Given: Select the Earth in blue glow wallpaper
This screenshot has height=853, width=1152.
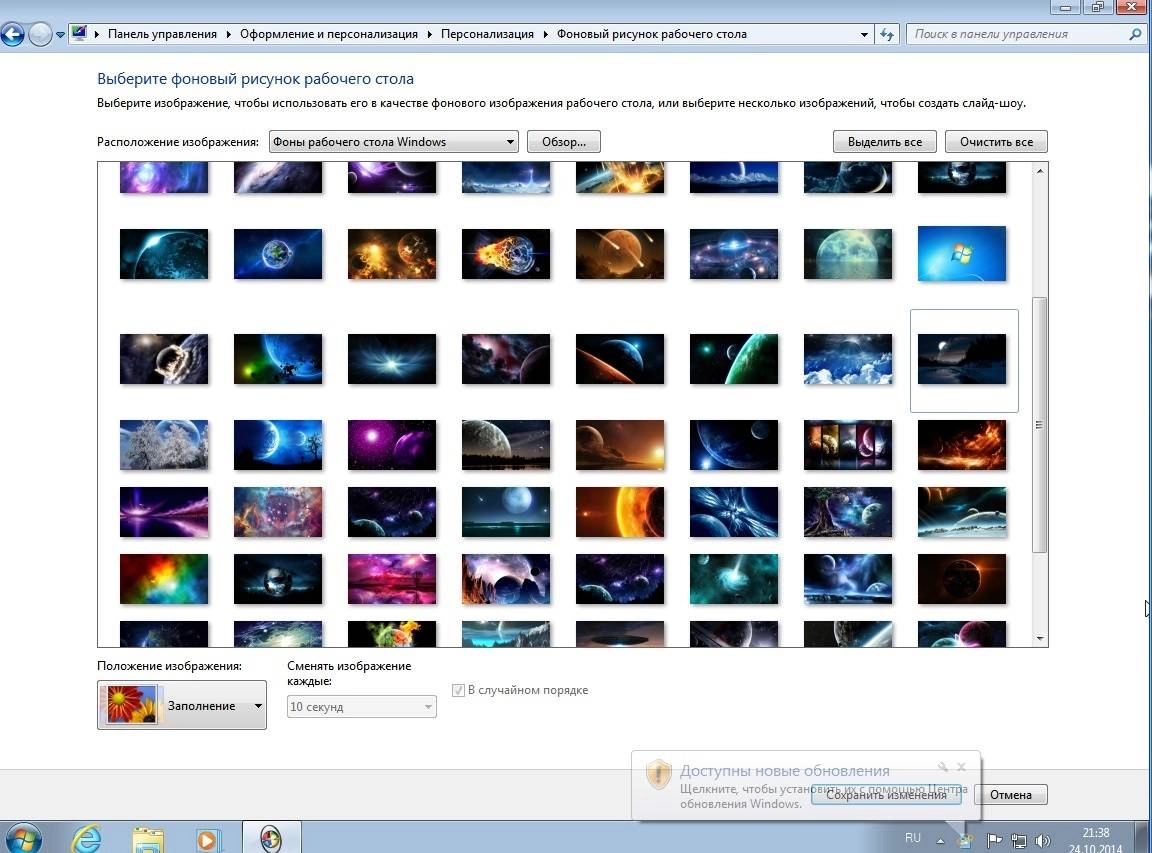Looking at the screenshot, I should tap(278, 254).
